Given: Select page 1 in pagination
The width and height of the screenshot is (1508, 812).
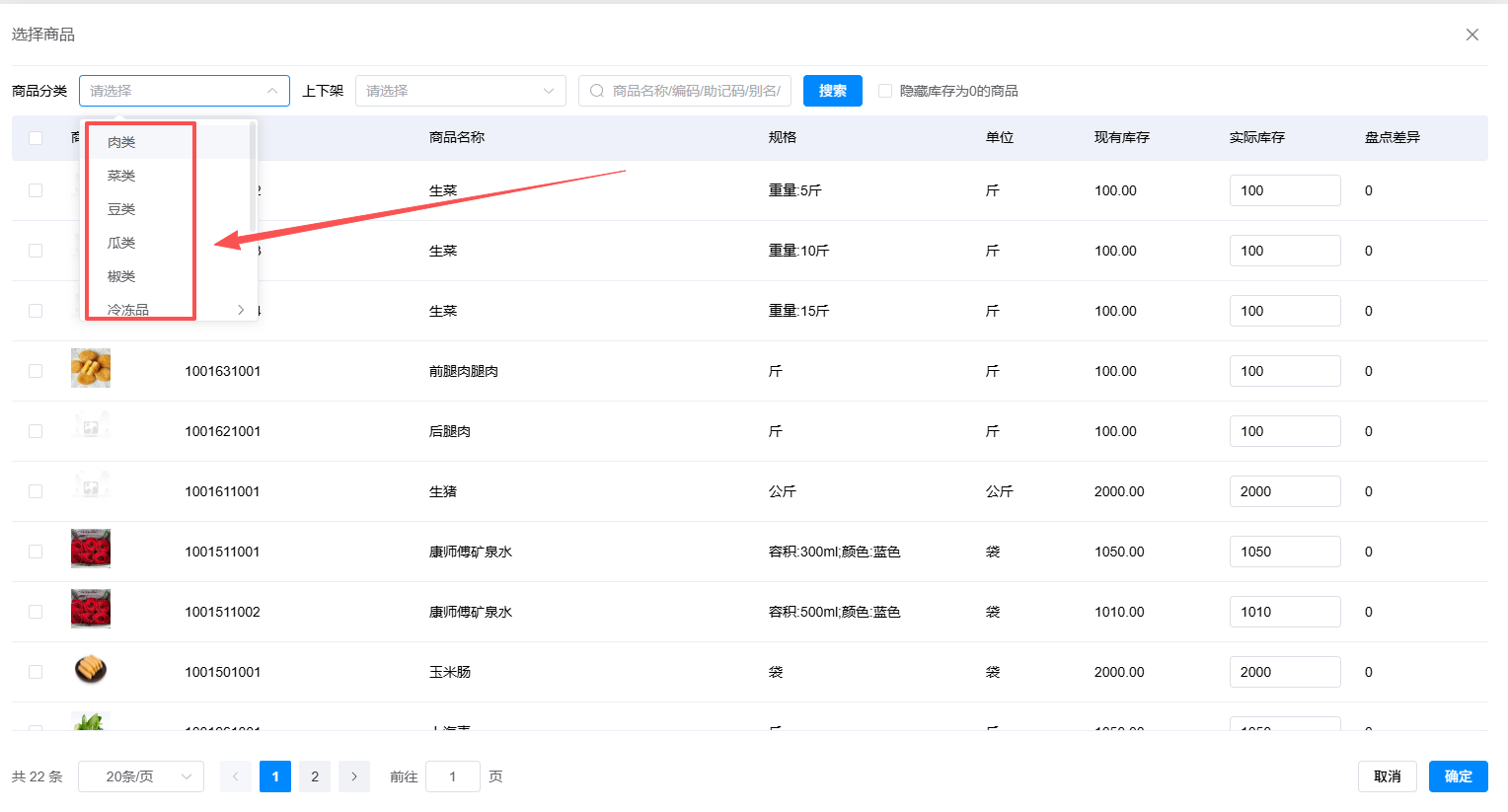Looking at the screenshot, I should click(x=275, y=776).
